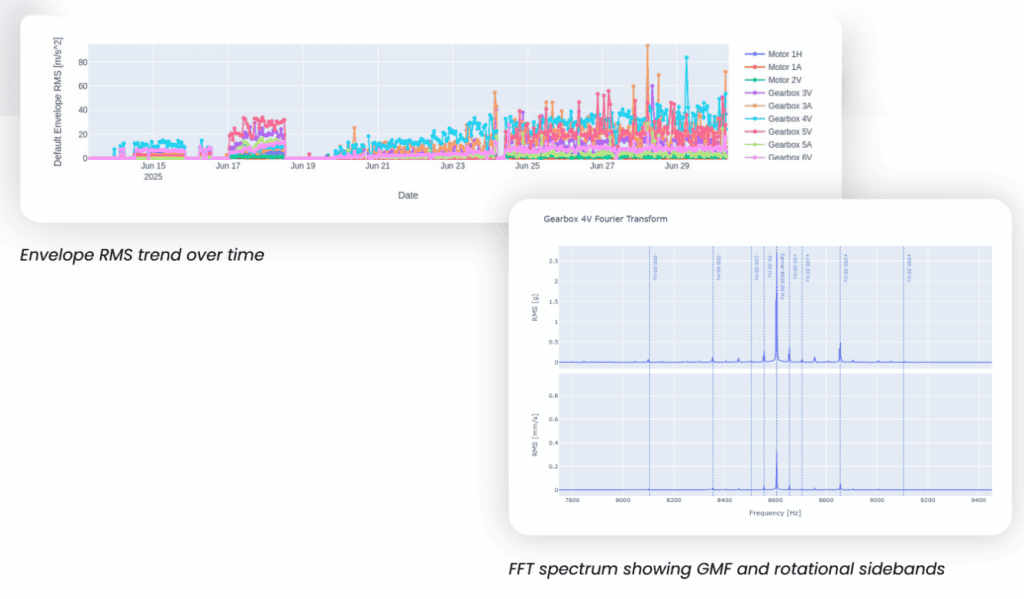
Task: Click the Gearbox 3A orange legend marker
Action: coord(756,105)
